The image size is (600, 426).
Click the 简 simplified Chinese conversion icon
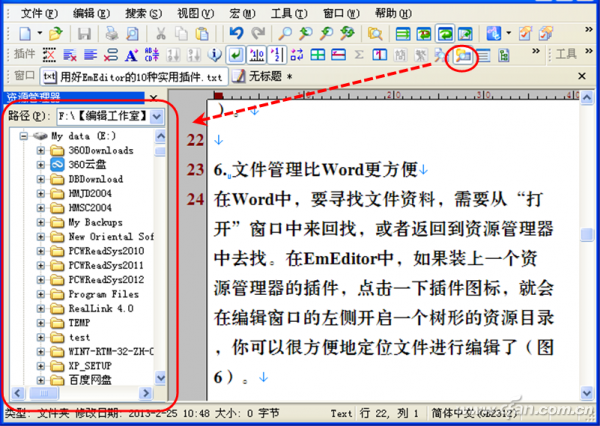400,55
